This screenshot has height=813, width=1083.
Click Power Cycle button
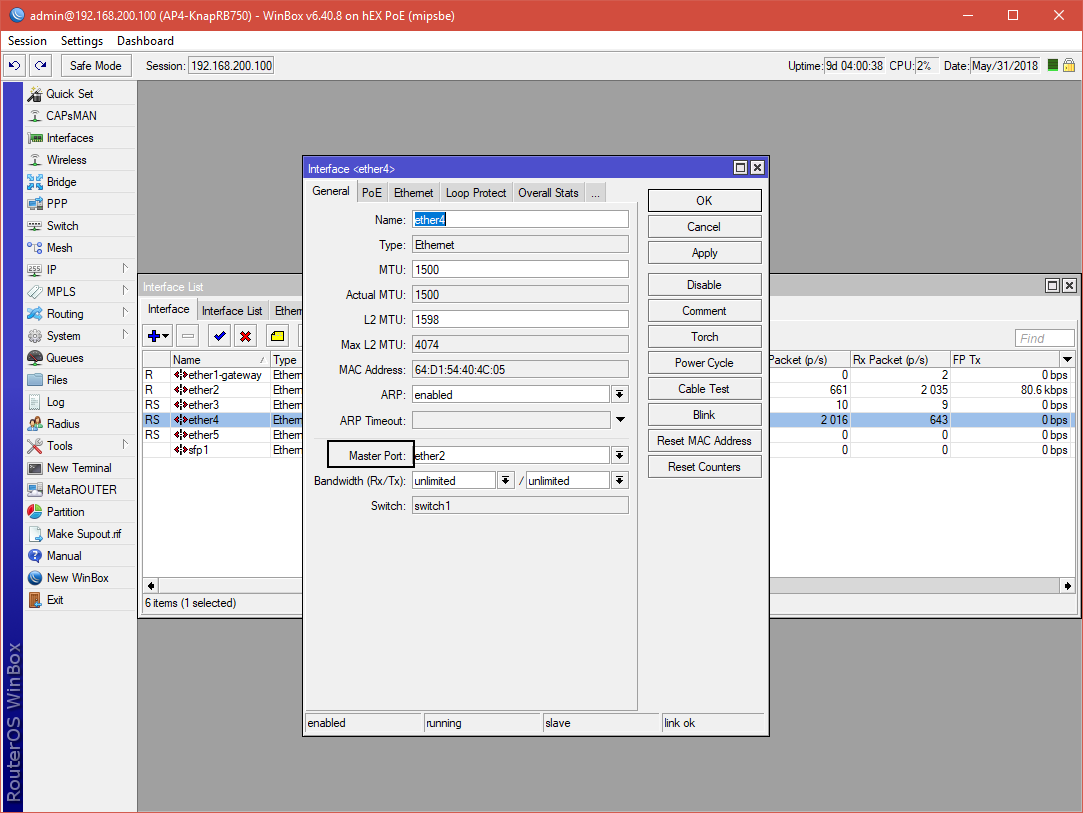click(x=705, y=363)
